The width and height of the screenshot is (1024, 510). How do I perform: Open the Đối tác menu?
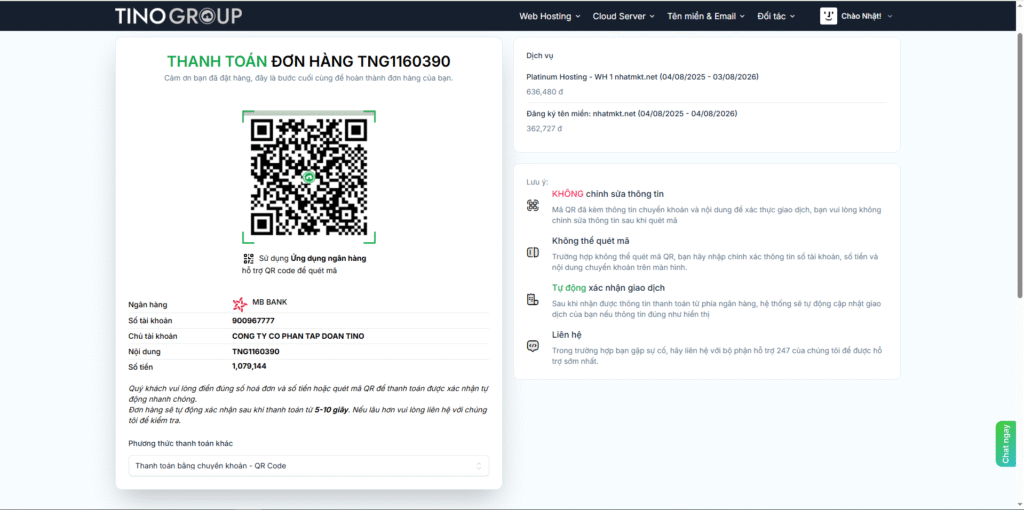777,16
